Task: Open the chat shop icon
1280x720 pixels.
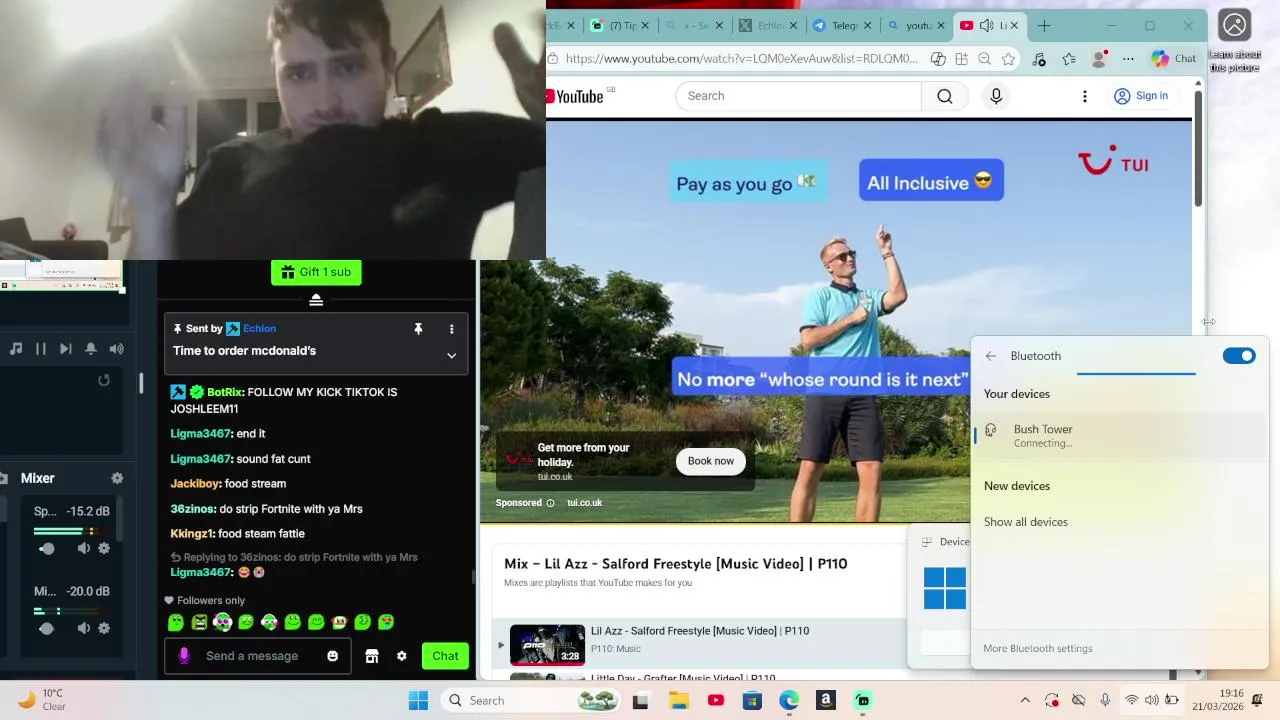Action: pos(372,656)
